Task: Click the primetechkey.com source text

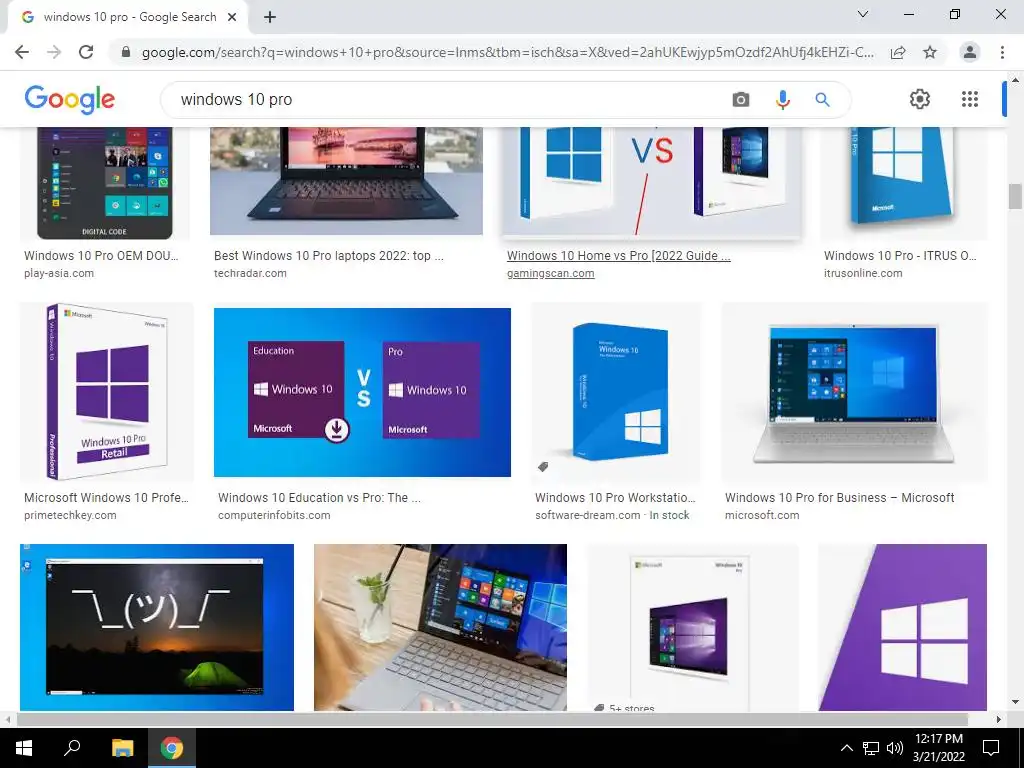Action: [x=70, y=515]
